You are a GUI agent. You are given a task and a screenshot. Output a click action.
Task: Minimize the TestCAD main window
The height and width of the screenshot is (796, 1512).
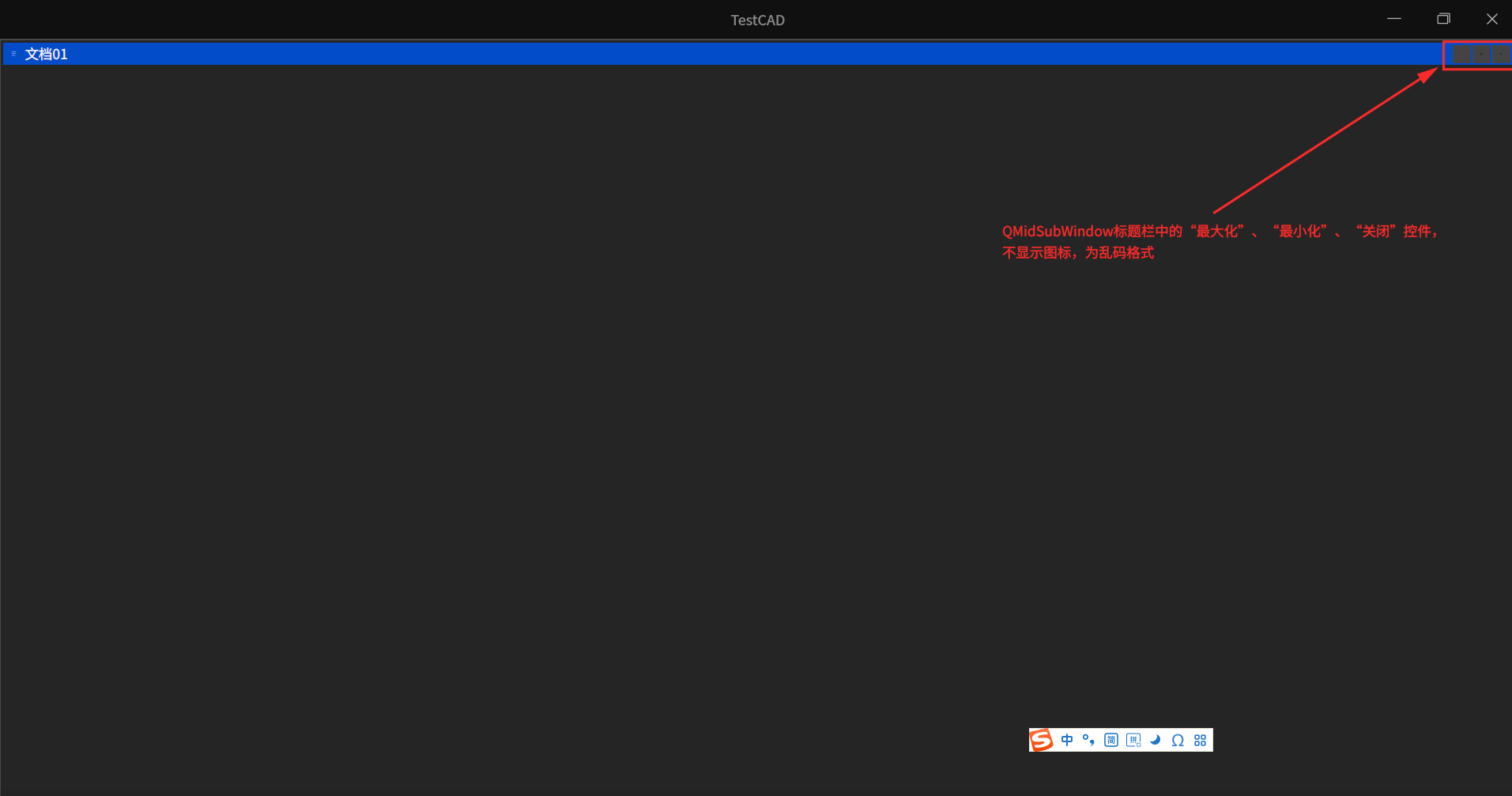pos(1394,19)
